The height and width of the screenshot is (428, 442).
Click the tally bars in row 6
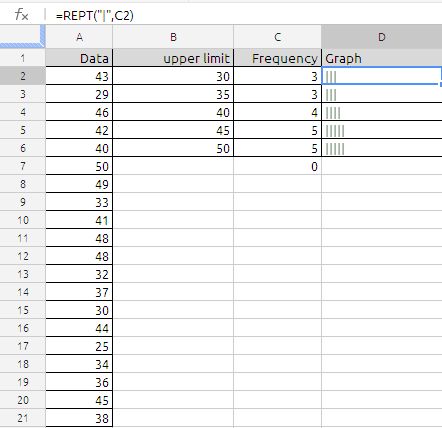(x=335, y=149)
